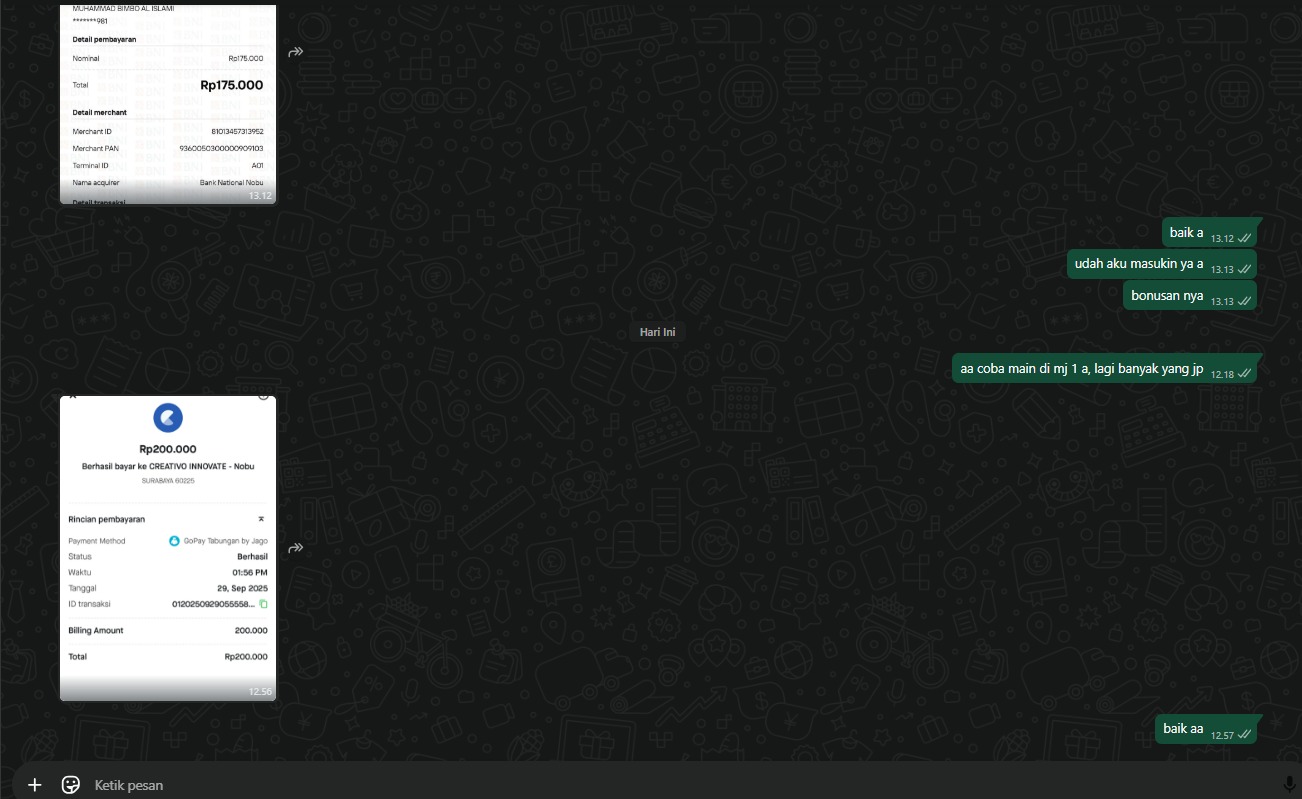1302x799 pixels.
Task: Select the message 'baik a'
Action: coord(1209,233)
